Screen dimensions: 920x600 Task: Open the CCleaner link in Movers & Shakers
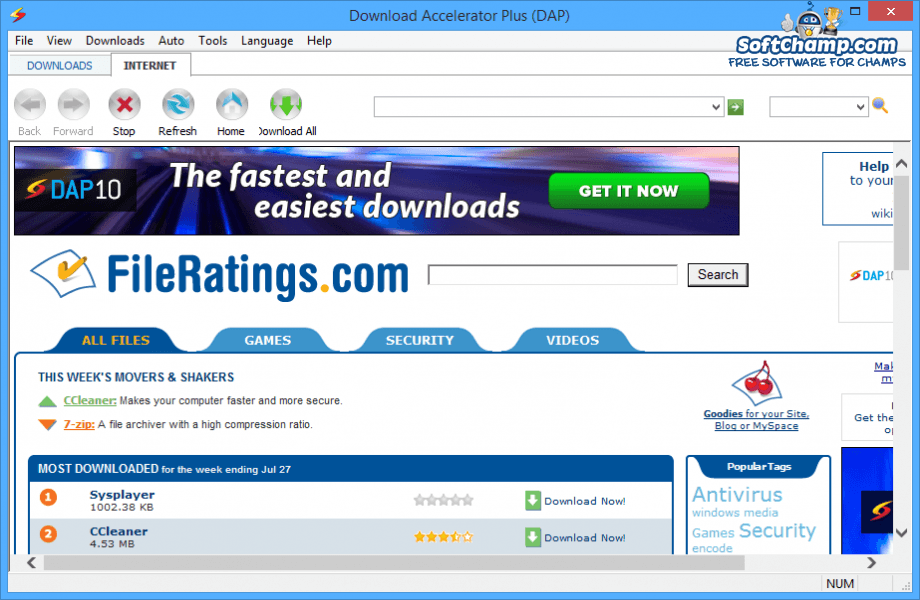tap(90, 401)
